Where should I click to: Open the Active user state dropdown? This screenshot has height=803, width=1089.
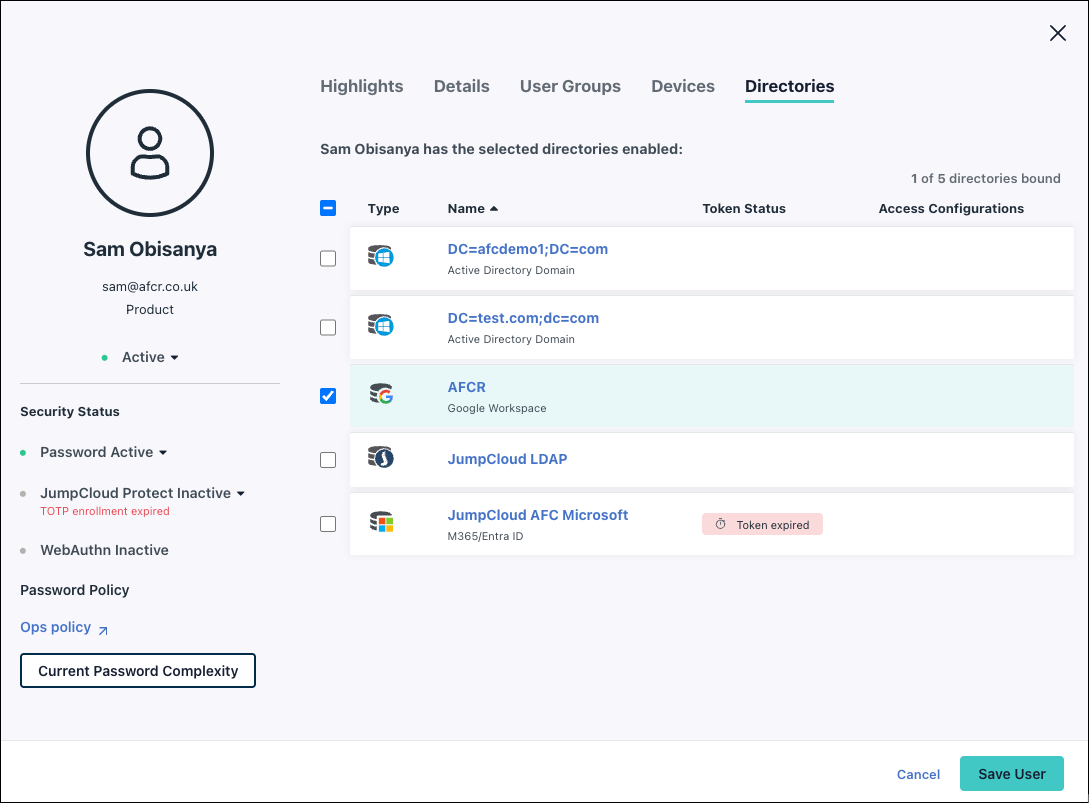(x=150, y=357)
